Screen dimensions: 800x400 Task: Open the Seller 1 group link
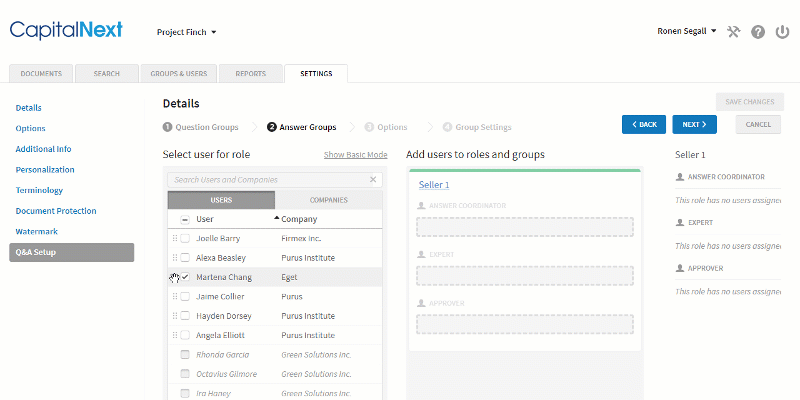click(434, 185)
